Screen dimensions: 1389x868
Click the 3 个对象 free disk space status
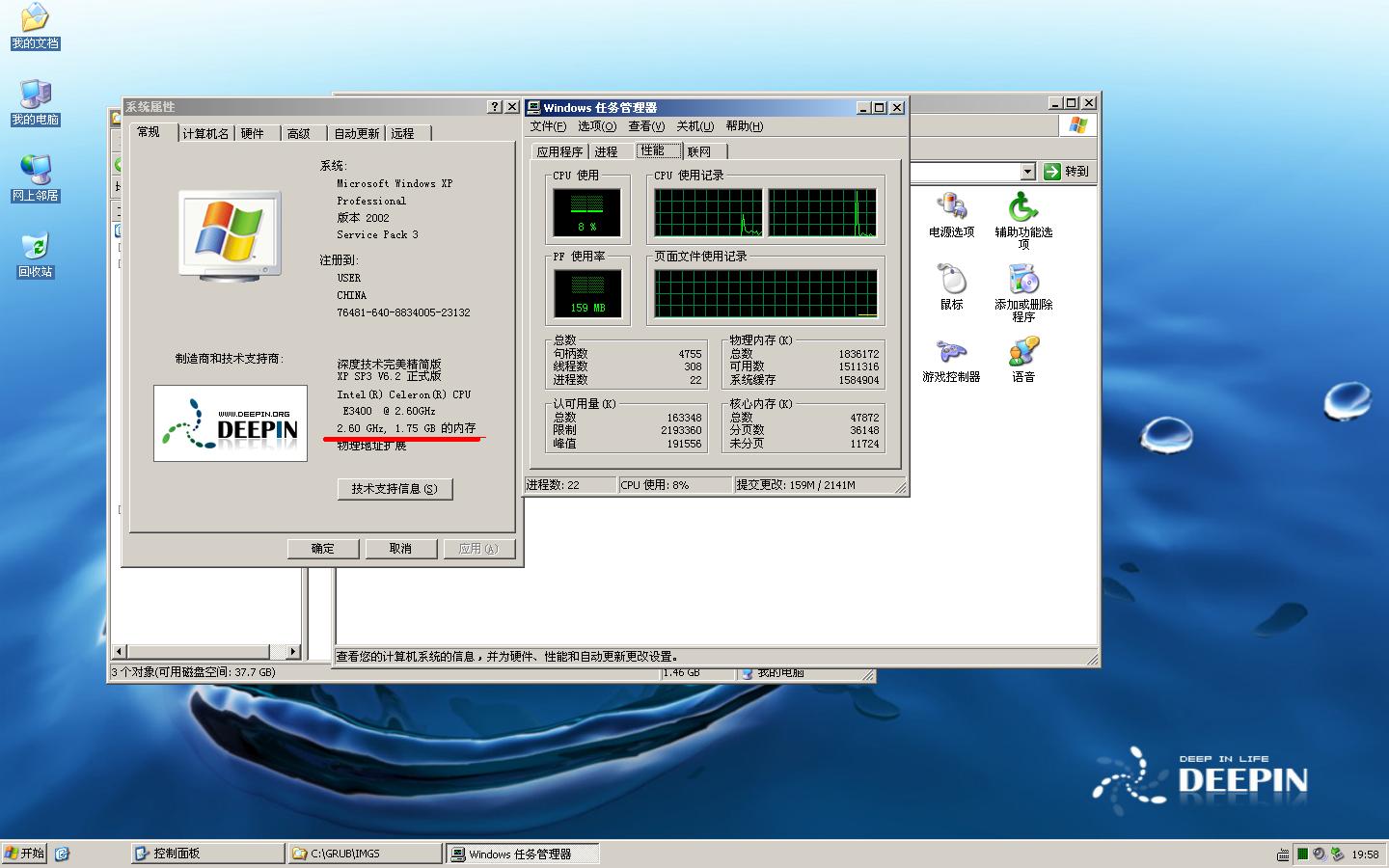tap(193, 672)
